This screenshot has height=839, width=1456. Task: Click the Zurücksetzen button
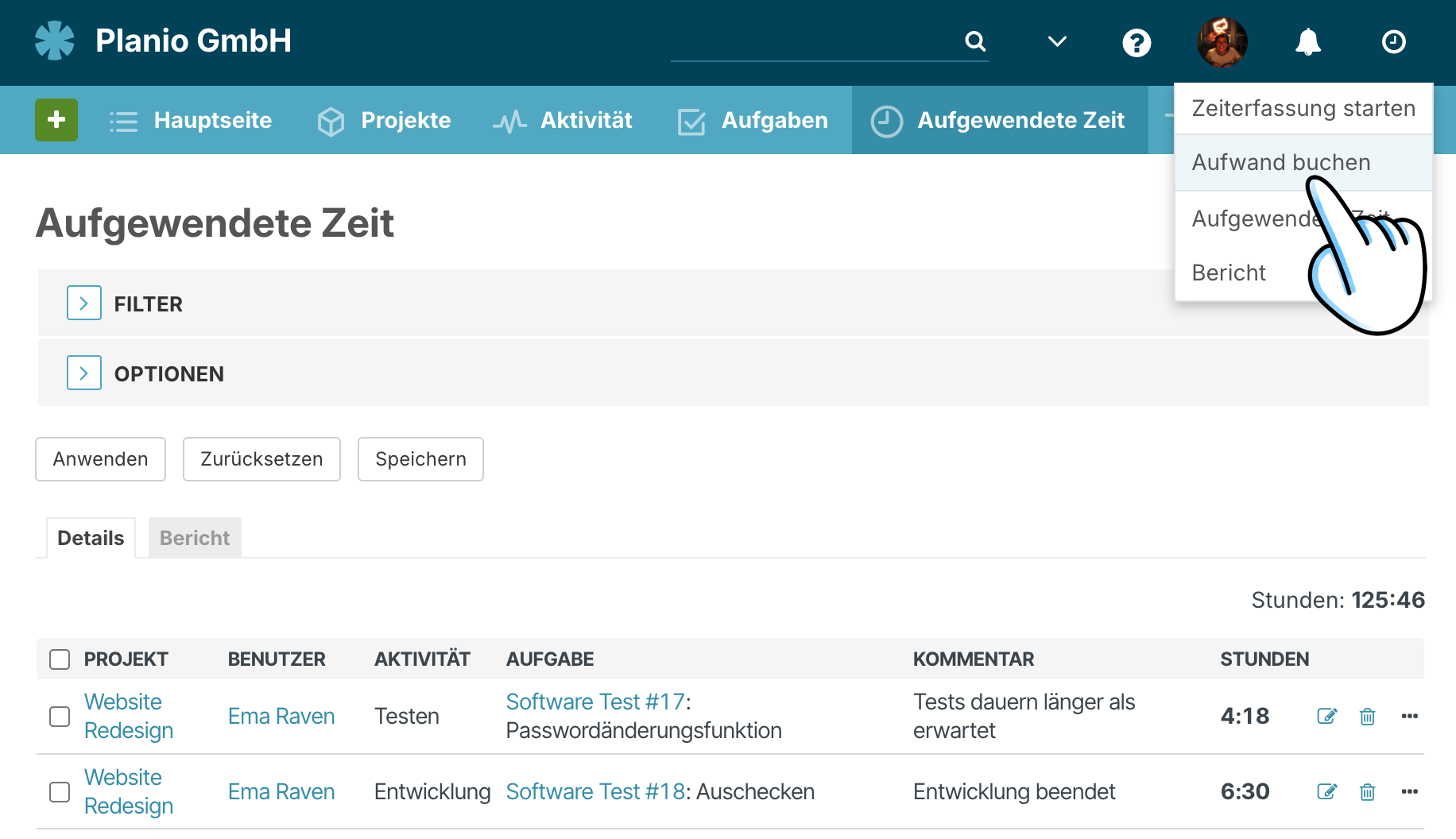tap(261, 459)
